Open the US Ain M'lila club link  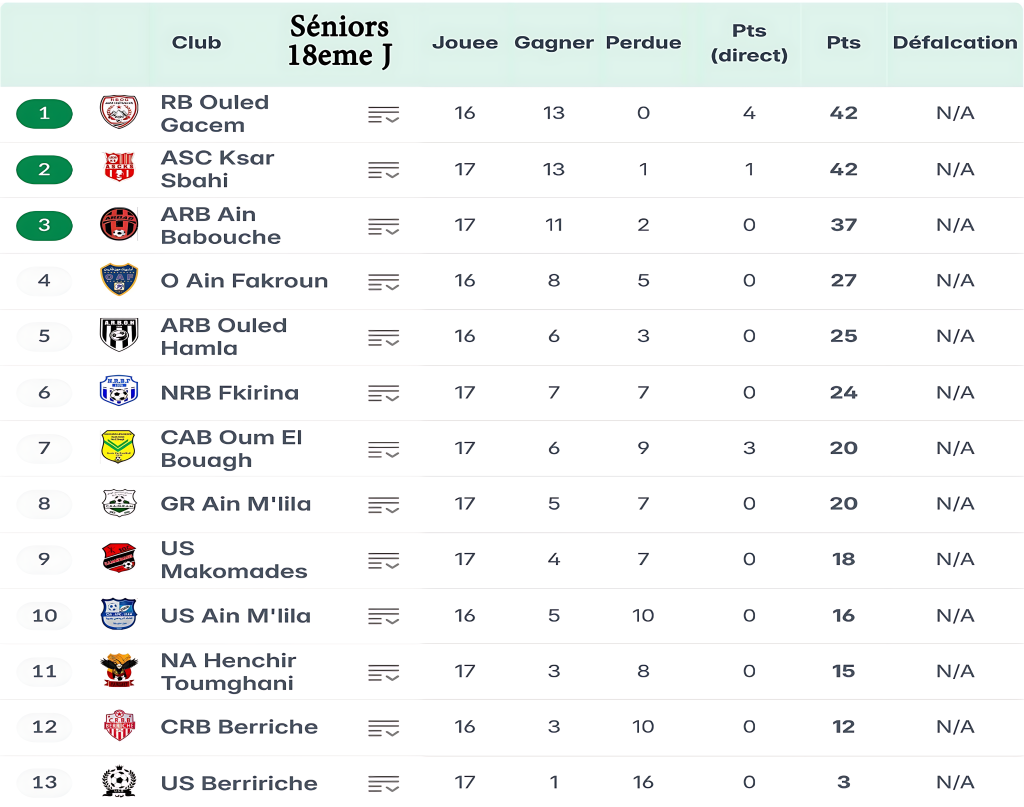236,615
